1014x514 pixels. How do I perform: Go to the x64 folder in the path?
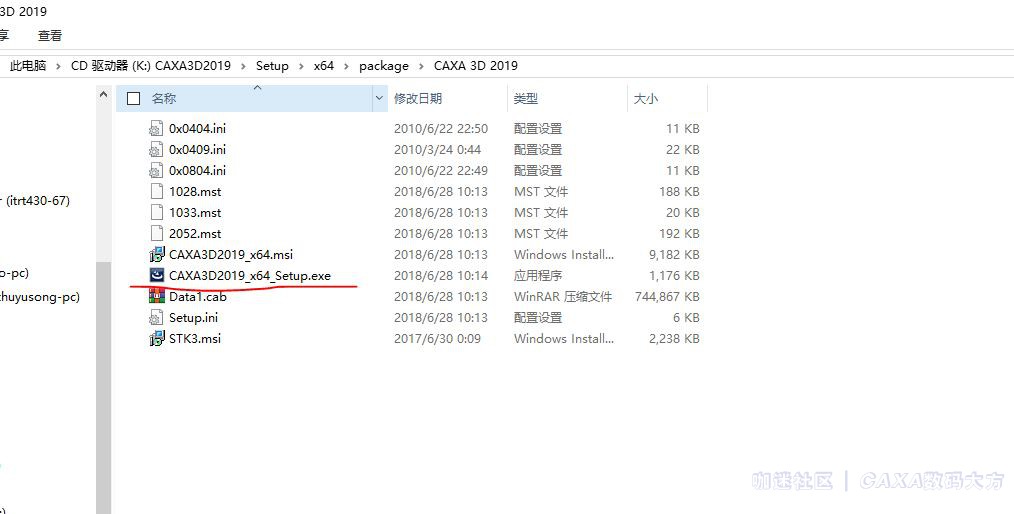324,66
